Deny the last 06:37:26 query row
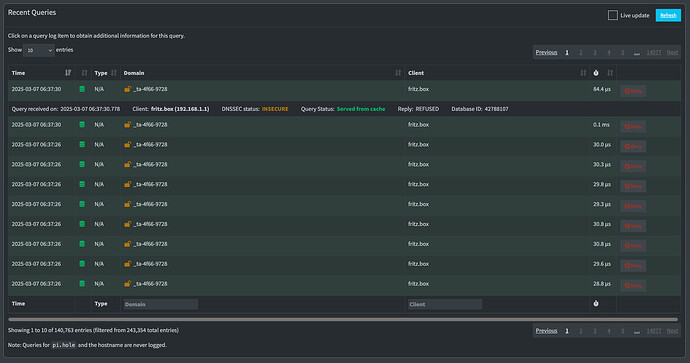This screenshot has height=363, width=690. coord(633,286)
